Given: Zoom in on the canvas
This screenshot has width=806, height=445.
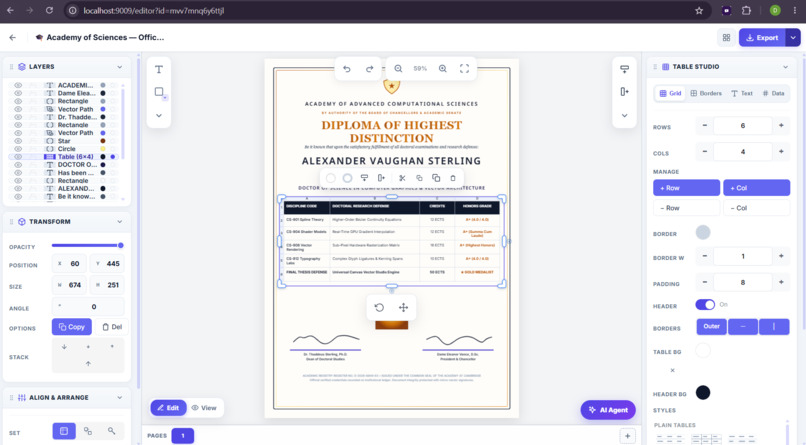Looking at the screenshot, I should tap(443, 68).
